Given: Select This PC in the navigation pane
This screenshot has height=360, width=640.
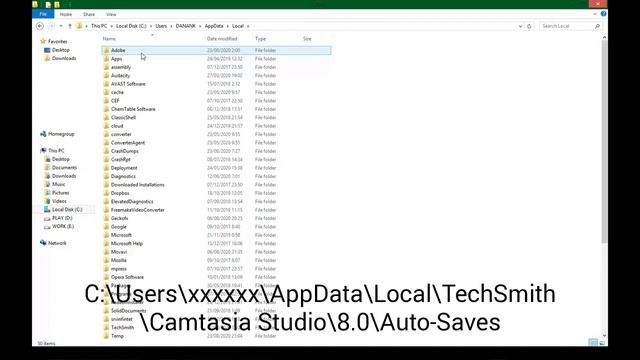Looking at the screenshot, I should 56,151.
